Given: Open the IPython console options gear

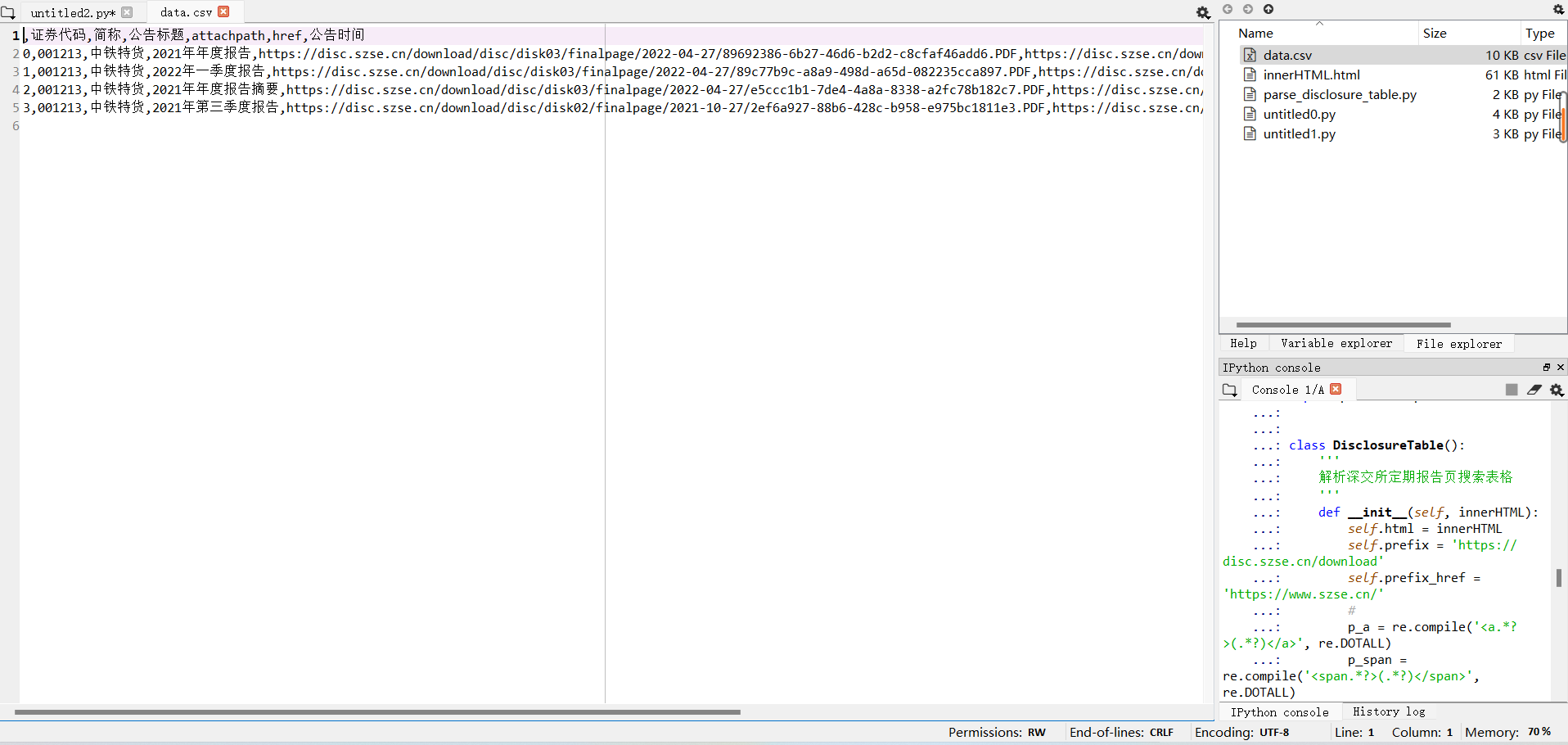Looking at the screenshot, I should click(x=1557, y=391).
